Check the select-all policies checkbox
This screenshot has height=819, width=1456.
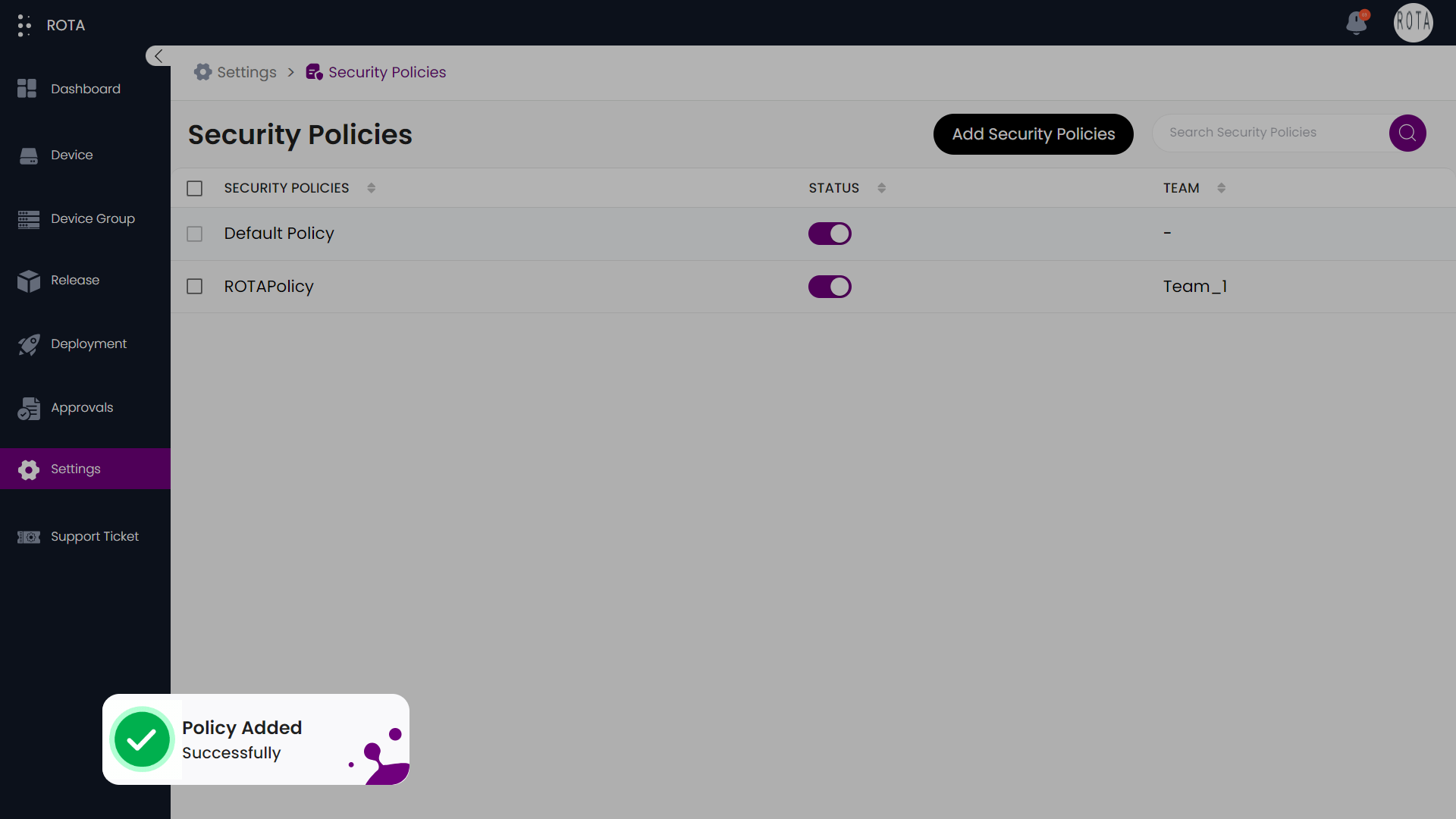tap(194, 188)
